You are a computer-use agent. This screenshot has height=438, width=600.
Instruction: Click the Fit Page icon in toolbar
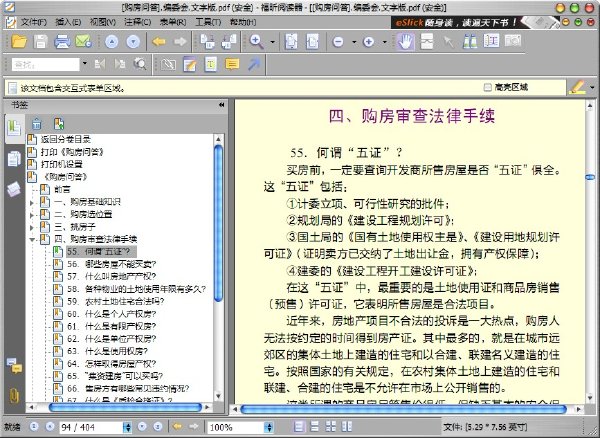(x=291, y=41)
